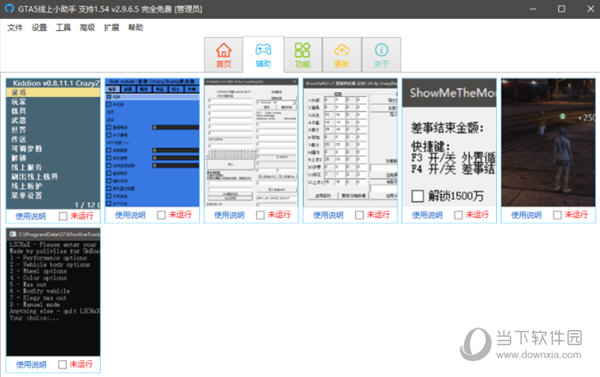Open 使用说明 under the outfit editor card
This screenshot has height=377, width=600.
[x=328, y=215]
